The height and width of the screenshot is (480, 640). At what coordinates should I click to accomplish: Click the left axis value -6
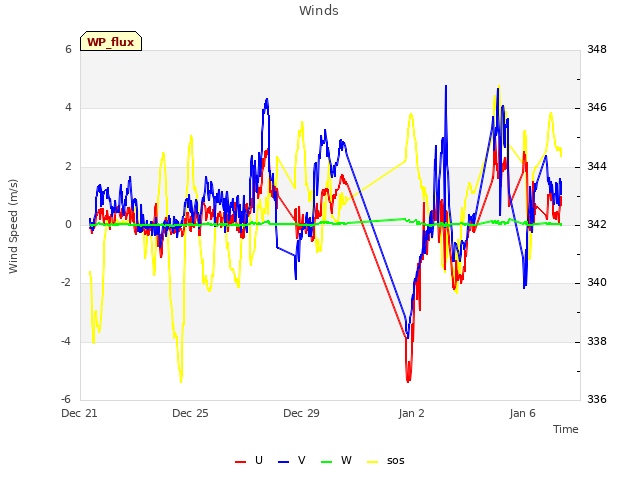click(x=67, y=399)
